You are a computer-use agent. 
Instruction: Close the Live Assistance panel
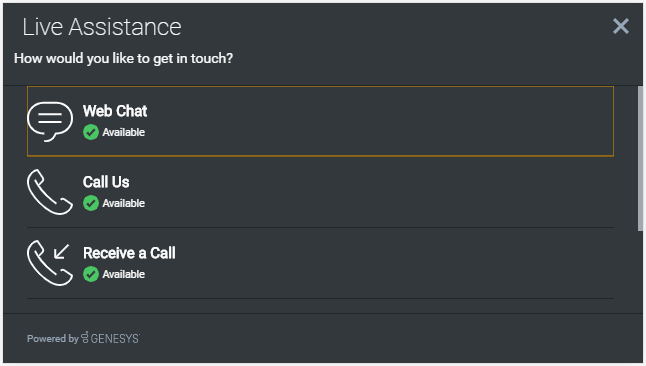[x=620, y=26]
